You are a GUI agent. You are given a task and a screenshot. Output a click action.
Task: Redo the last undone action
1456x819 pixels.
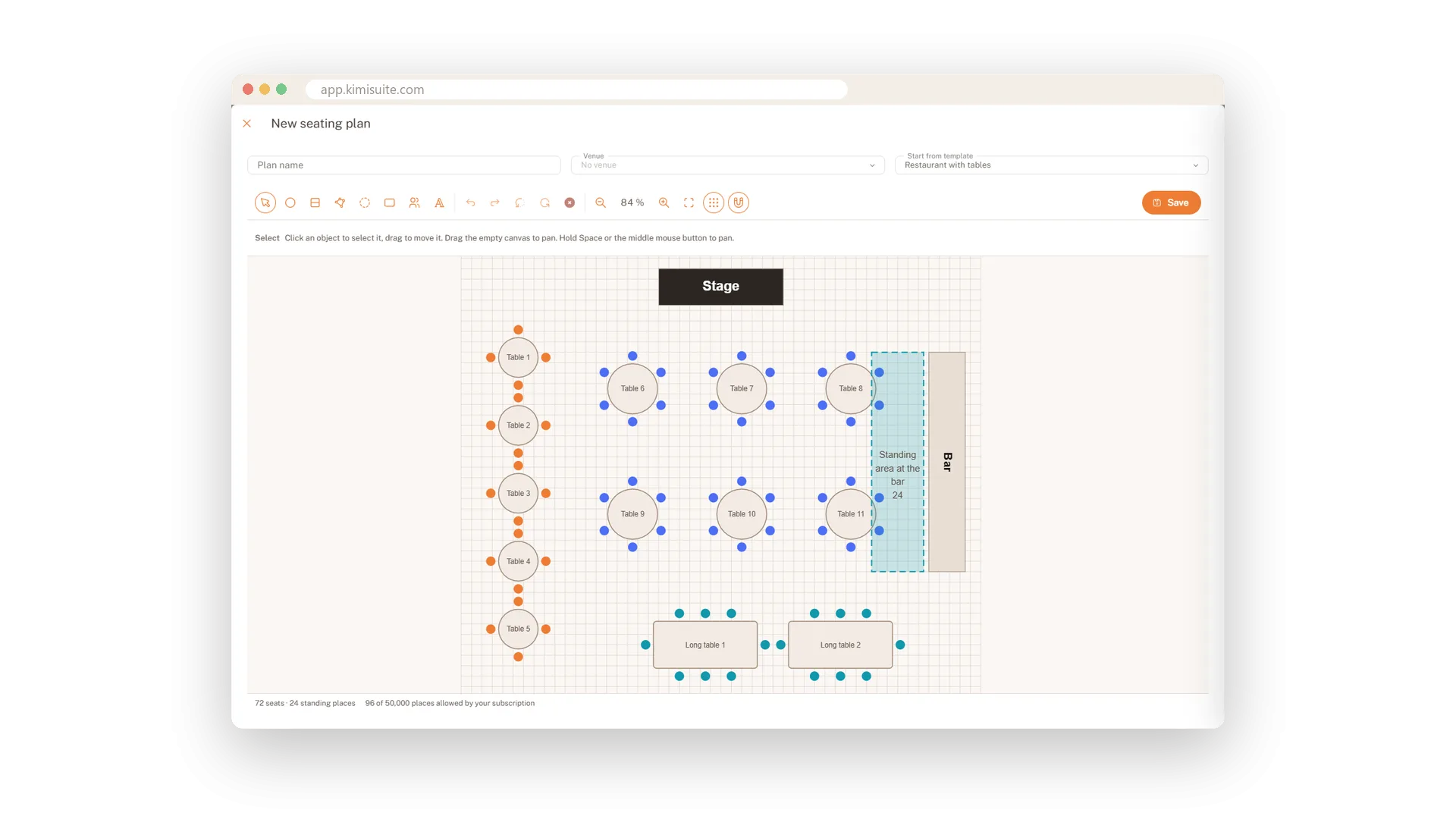coord(495,202)
